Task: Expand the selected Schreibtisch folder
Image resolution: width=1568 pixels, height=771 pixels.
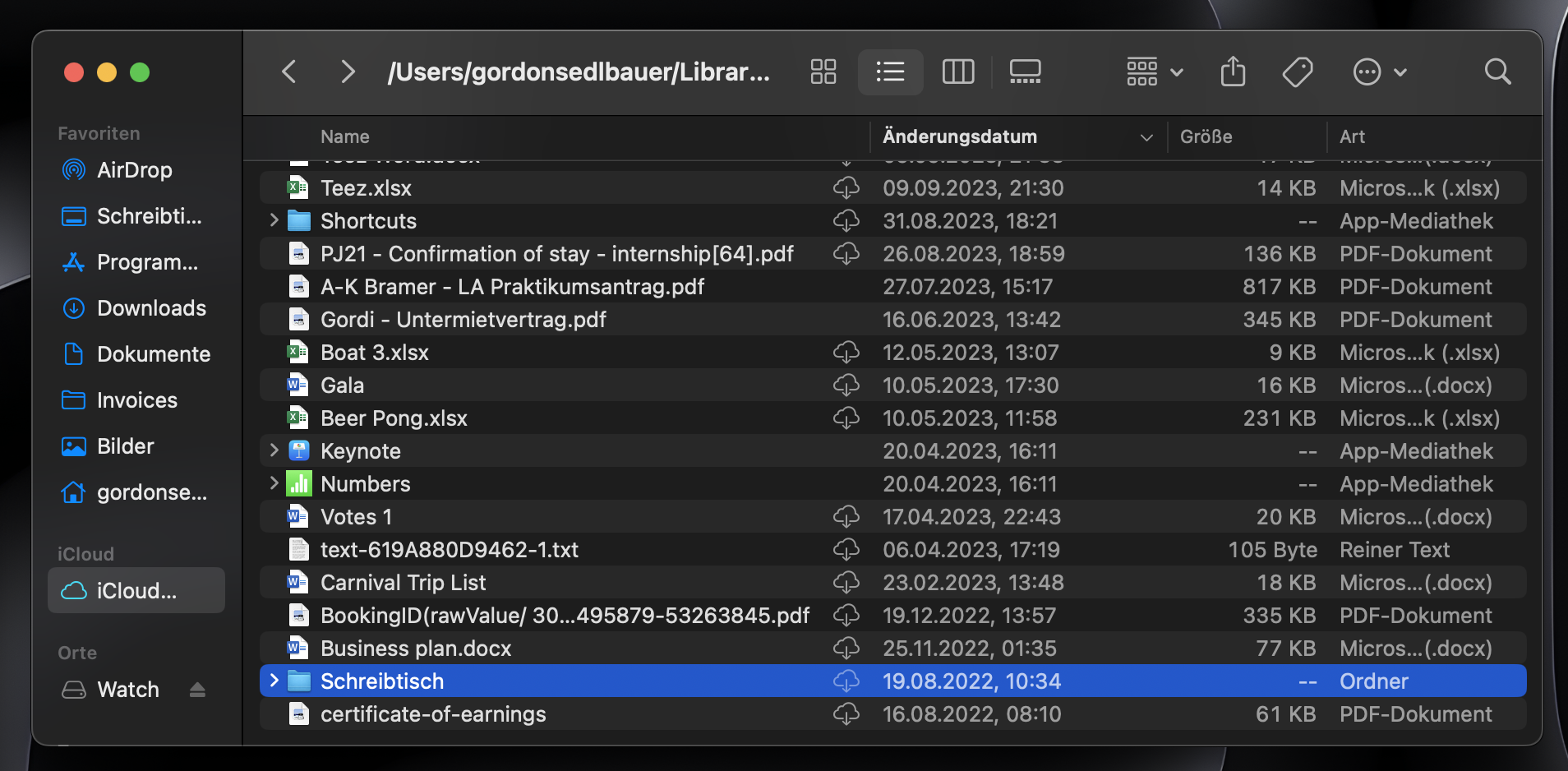Action: point(272,681)
